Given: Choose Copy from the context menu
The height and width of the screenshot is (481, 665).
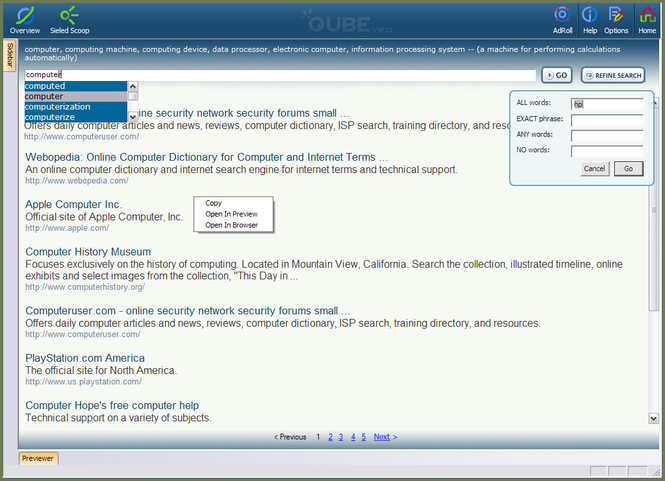Looking at the screenshot, I should (213, 203).
